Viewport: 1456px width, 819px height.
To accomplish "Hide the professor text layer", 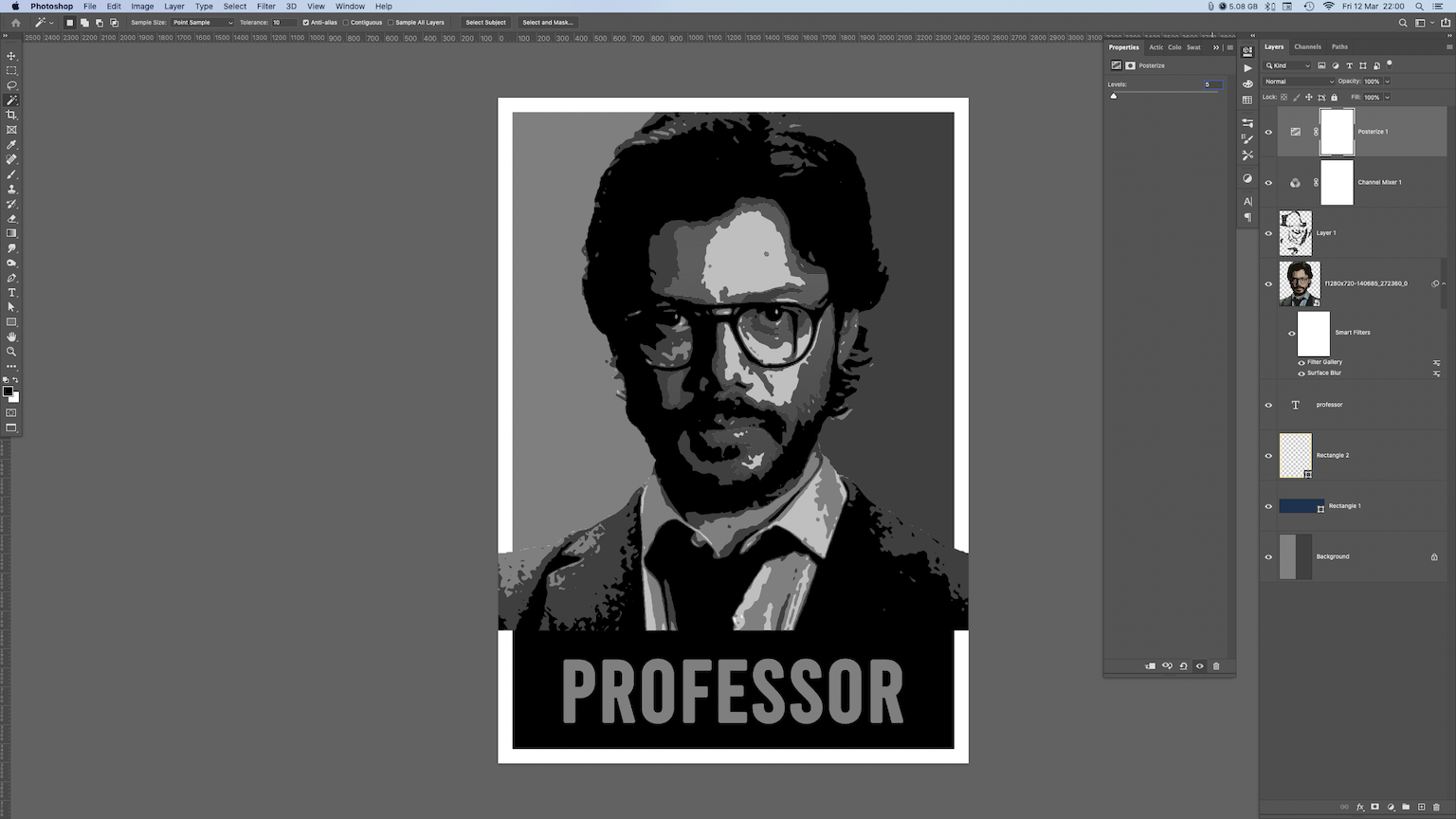I will point(1268,405).
